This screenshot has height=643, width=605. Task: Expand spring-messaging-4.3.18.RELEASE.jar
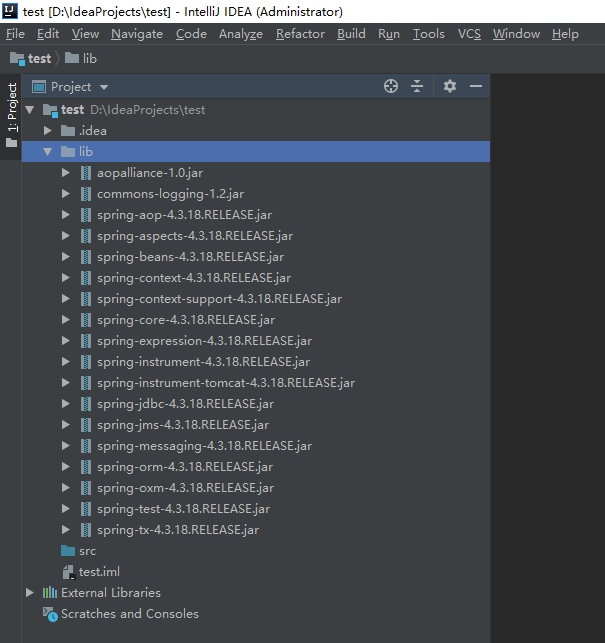coord(66,446)
